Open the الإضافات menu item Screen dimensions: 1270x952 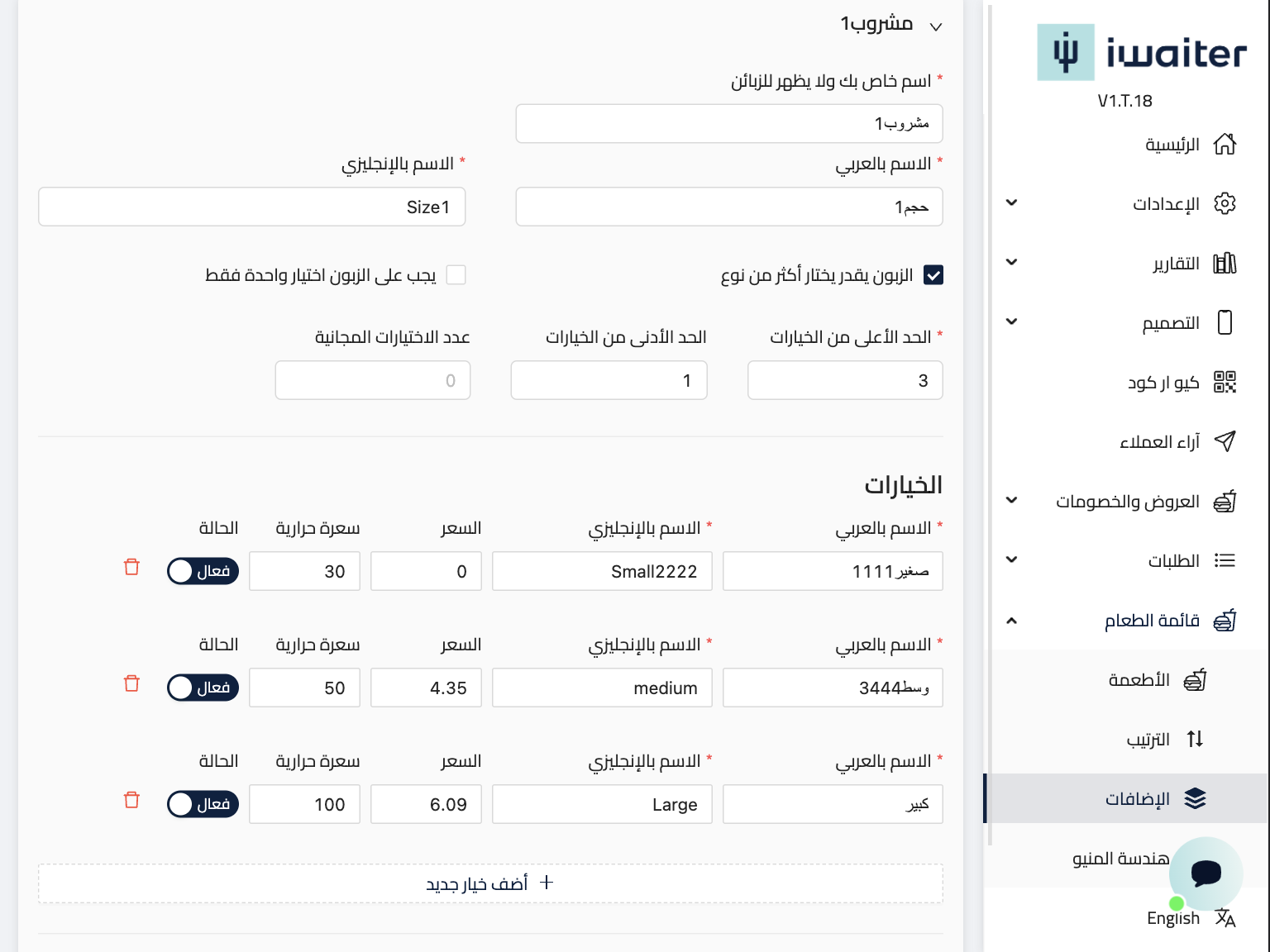1137,798
